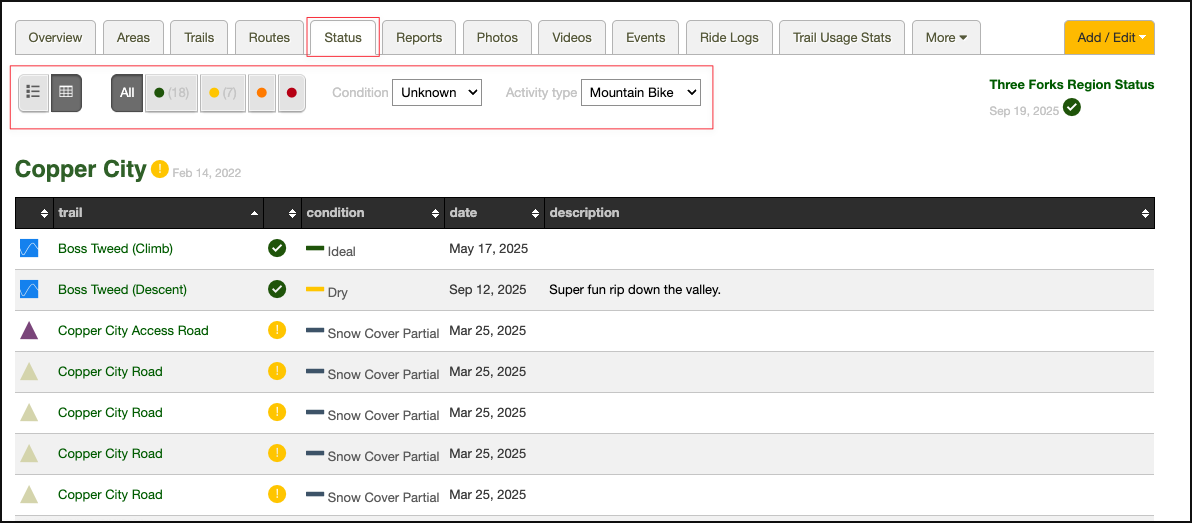Click yellow warning icon next to Copper City heading
Viewport: 1192px width, 523px height.
pyautogui.click(x=160, y=170)
